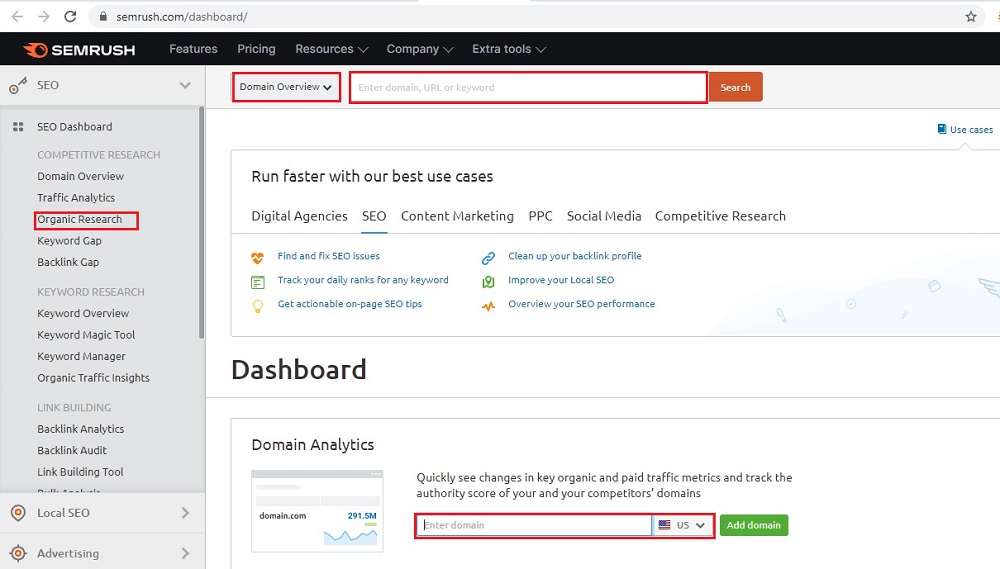Image resolution: width=1000 pixels, height=569 pixels.
Task: Click the SEO Dashboard grid icon
Action: click(x=18, y=127)
